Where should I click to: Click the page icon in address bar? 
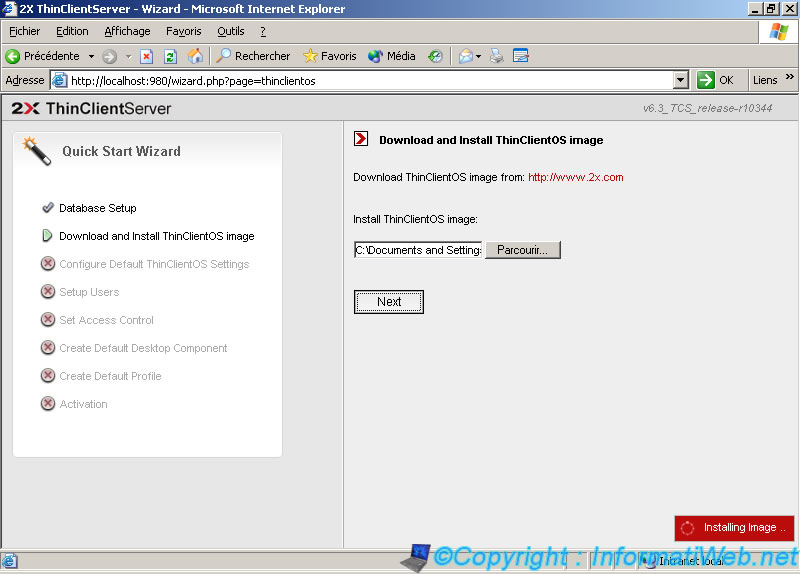coord(60,80)
